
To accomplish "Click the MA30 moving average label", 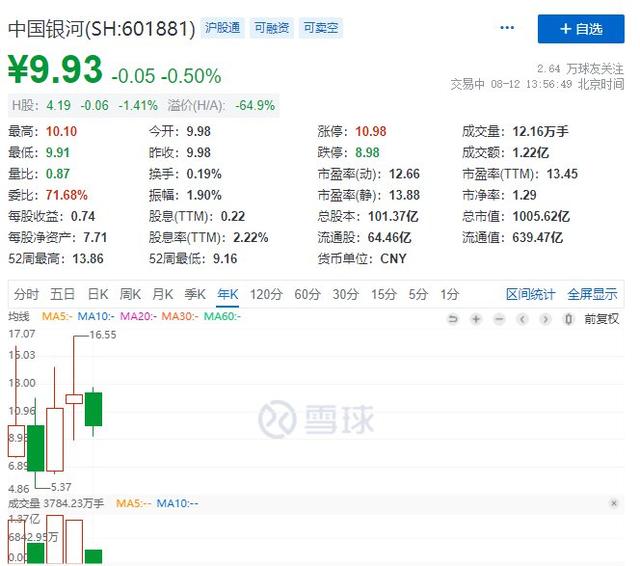I will pos(180,316).
